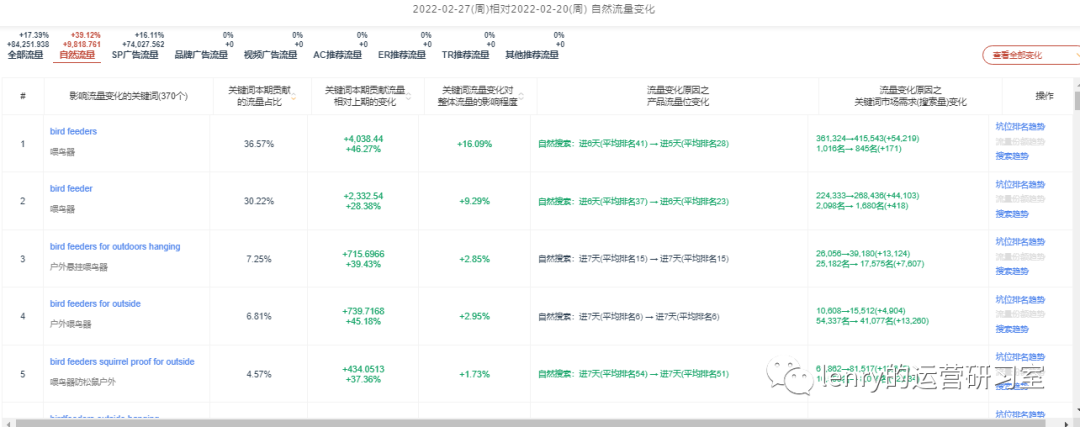1080x427 pixels.
Task: View 搜索趋势 for outdoors hanging row
Action: (1010, 272)
